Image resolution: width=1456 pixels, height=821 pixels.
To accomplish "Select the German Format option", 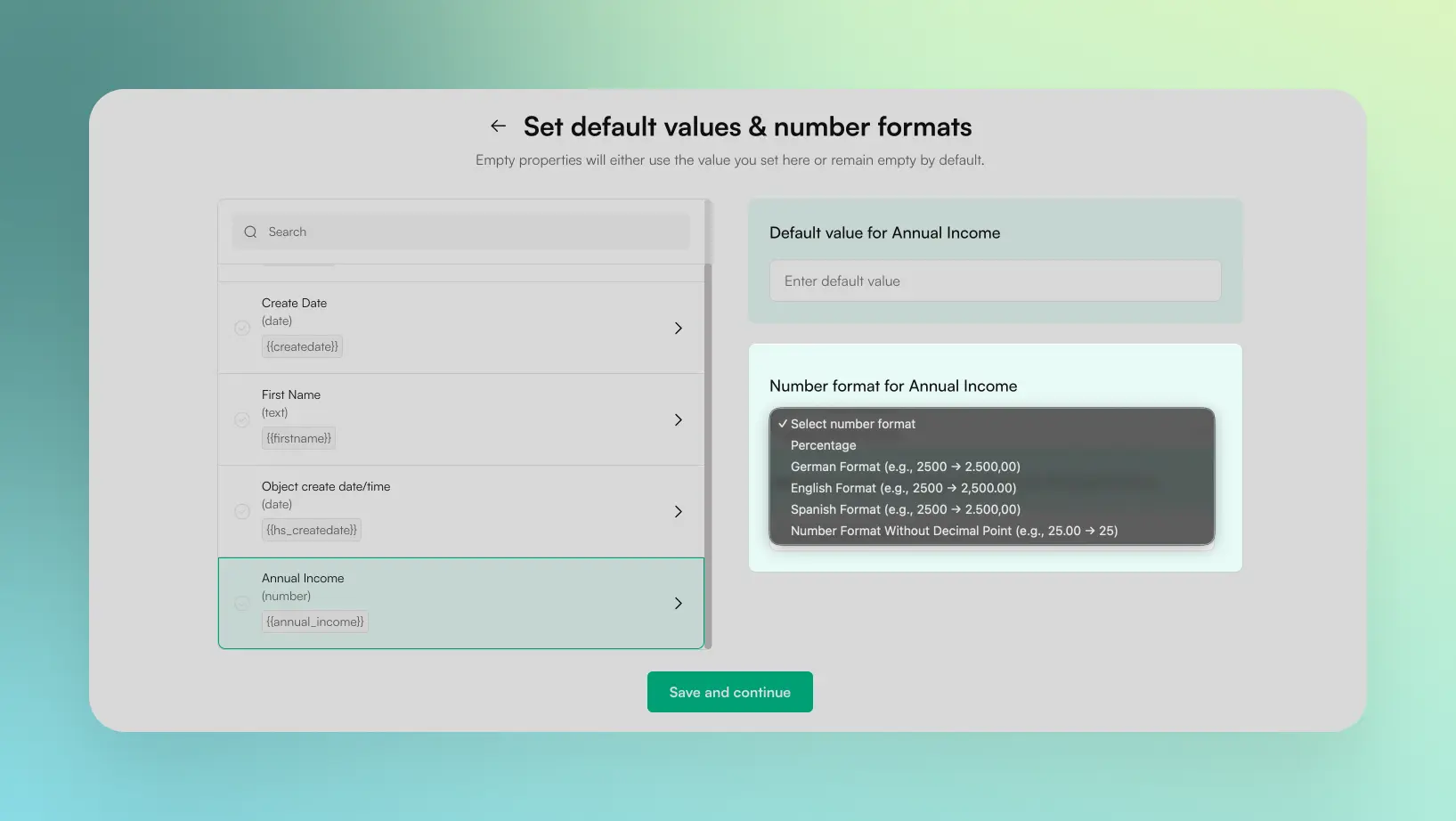I will [x=905, y=467].
